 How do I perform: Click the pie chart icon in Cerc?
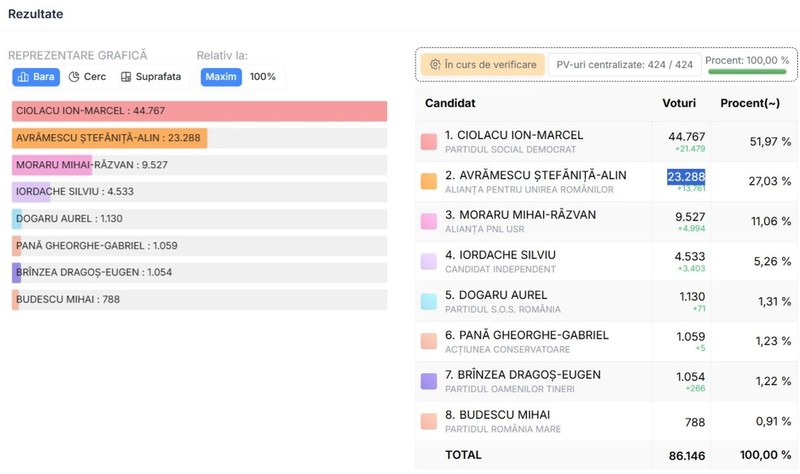pyautogui.click(x=74, y=77)
